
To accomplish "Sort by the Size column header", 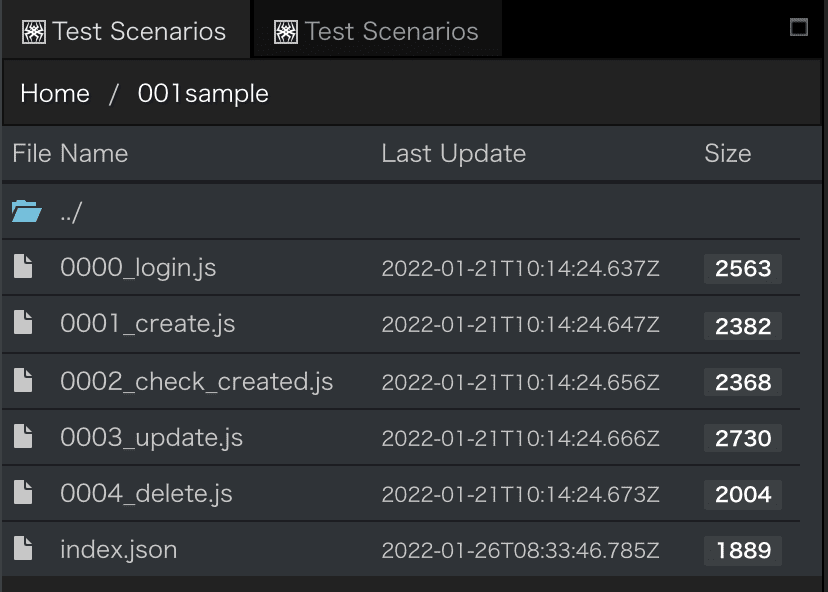I will (728, 154).
